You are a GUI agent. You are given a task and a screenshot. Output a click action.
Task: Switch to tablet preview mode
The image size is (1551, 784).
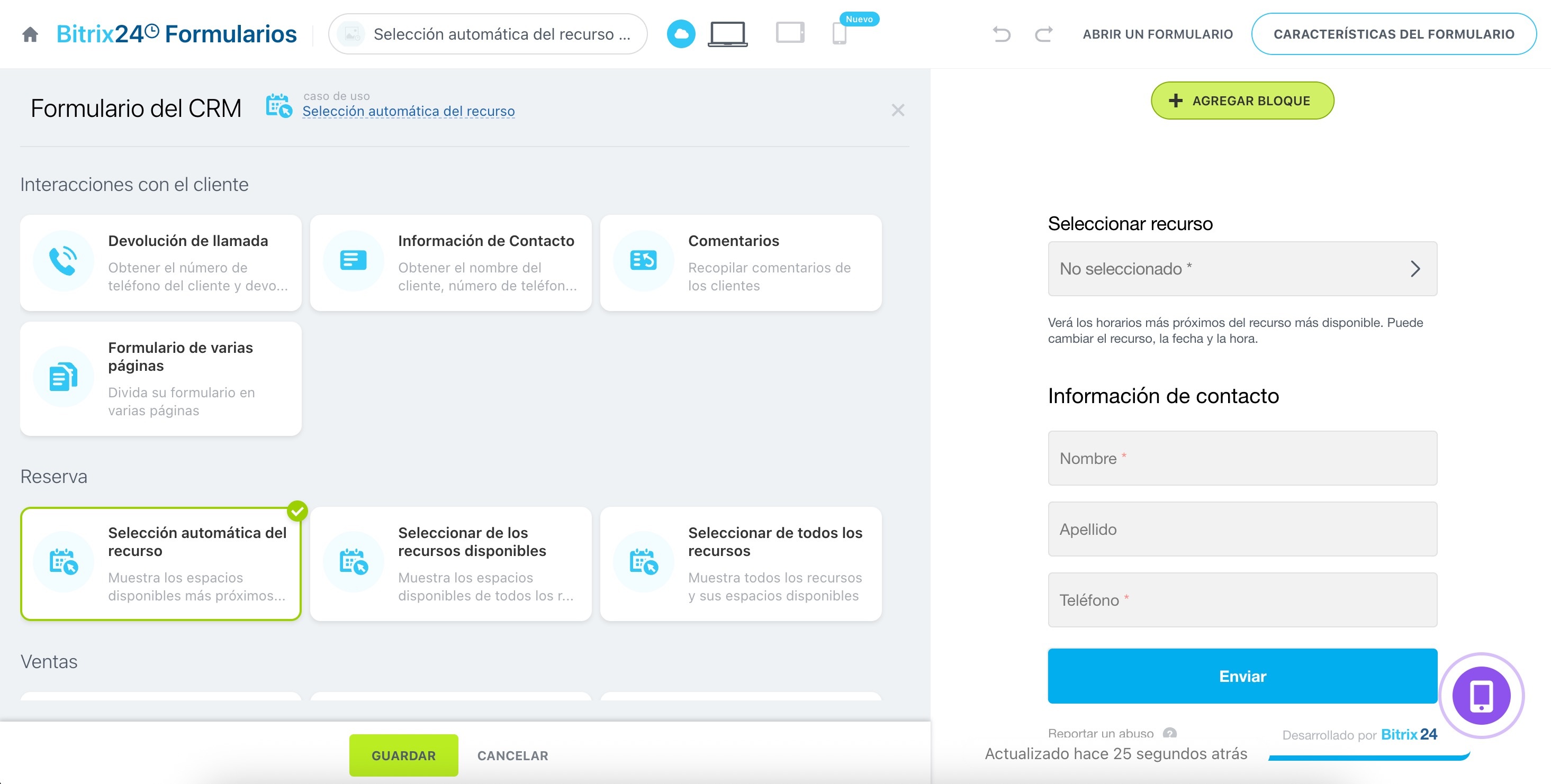point(790,32)
